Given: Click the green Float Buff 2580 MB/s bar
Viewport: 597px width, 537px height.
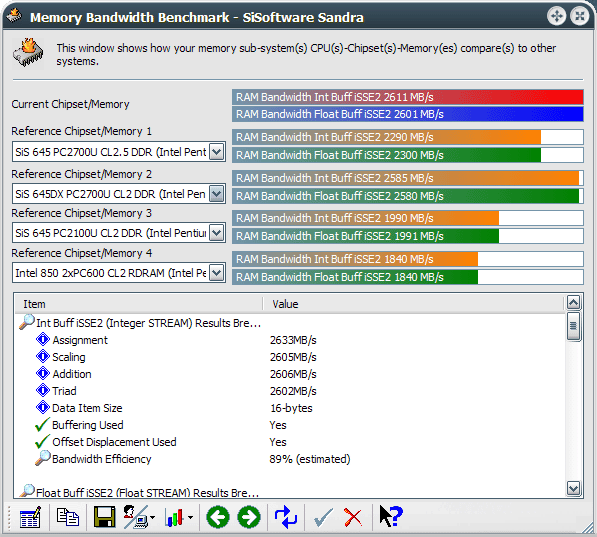Looking at the screenshot, I should click(x=408, y=196).
